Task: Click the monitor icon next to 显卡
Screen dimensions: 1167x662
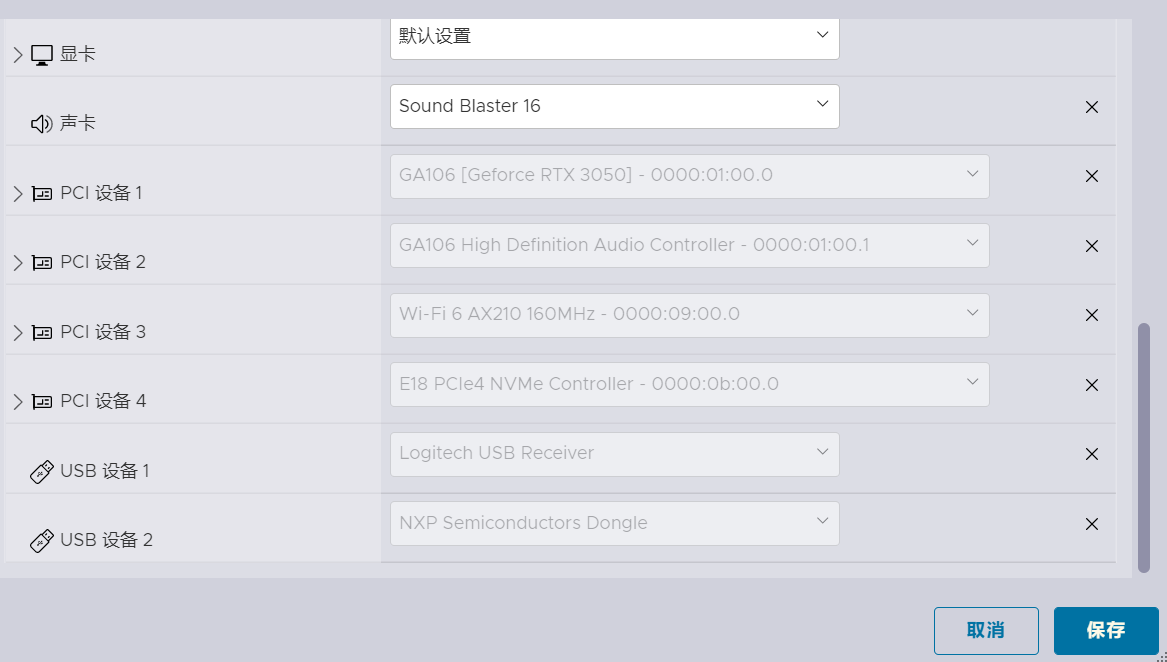Action: click(42, 55)
